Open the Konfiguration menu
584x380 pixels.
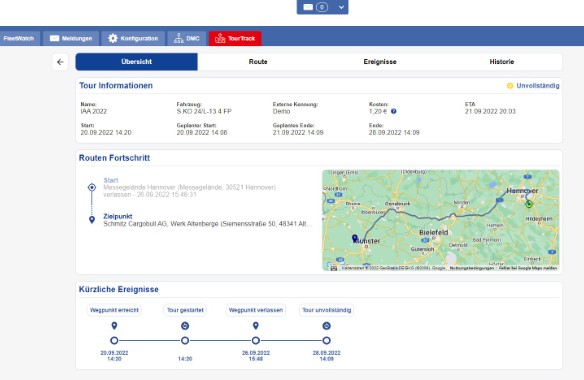[133, 38]
